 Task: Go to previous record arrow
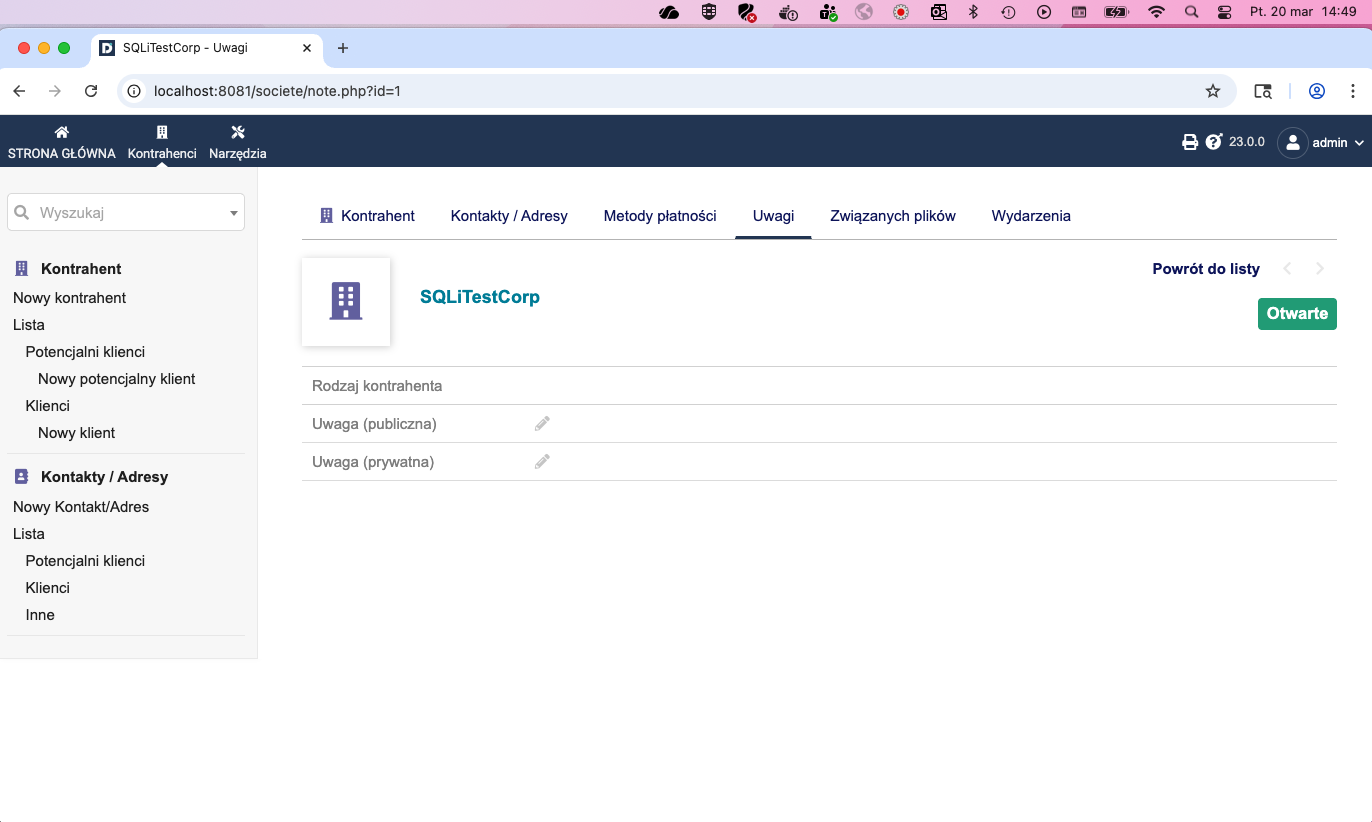click(x=1287, y=269)
